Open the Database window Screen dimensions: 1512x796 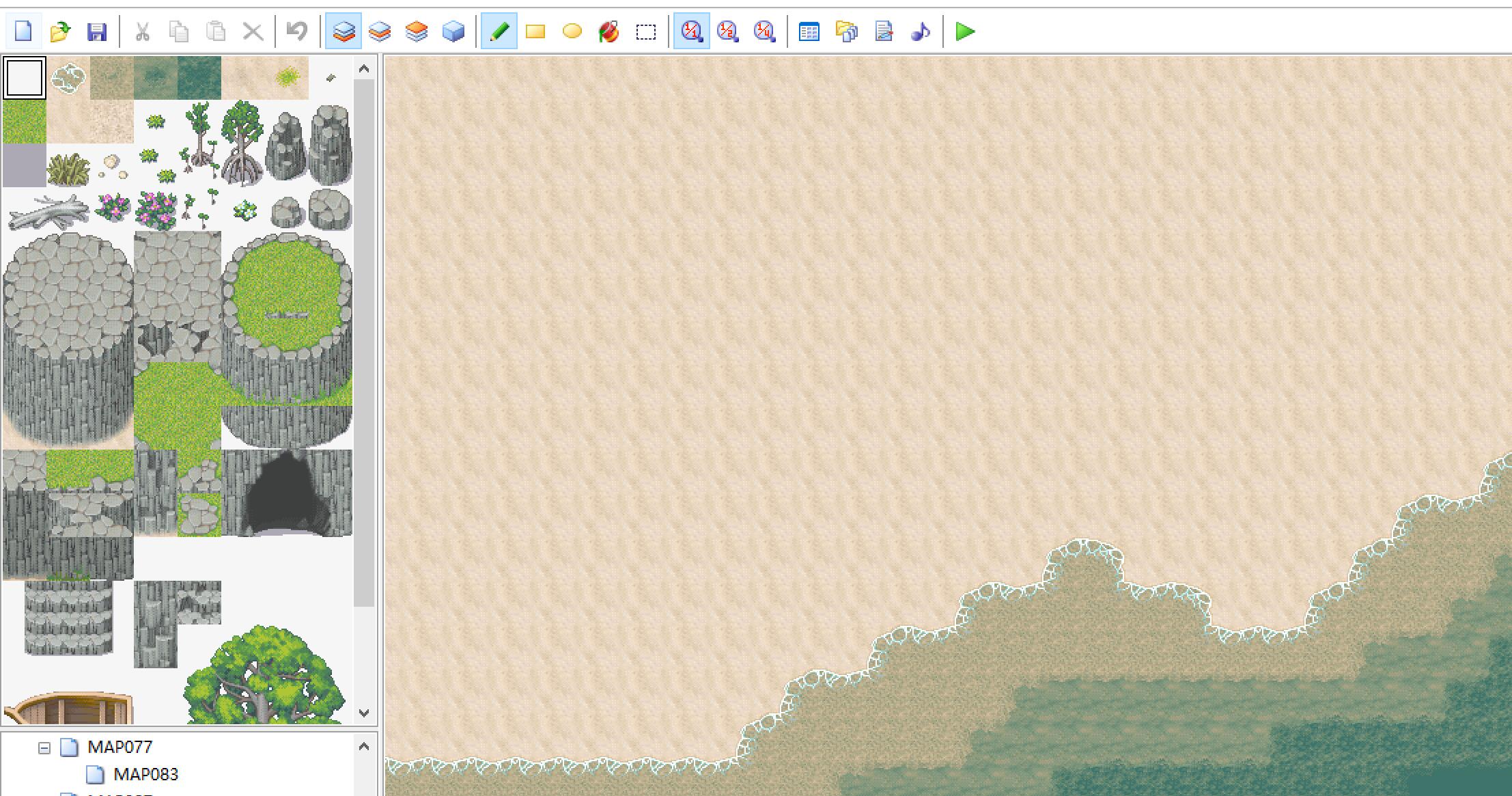coord(809,31)
